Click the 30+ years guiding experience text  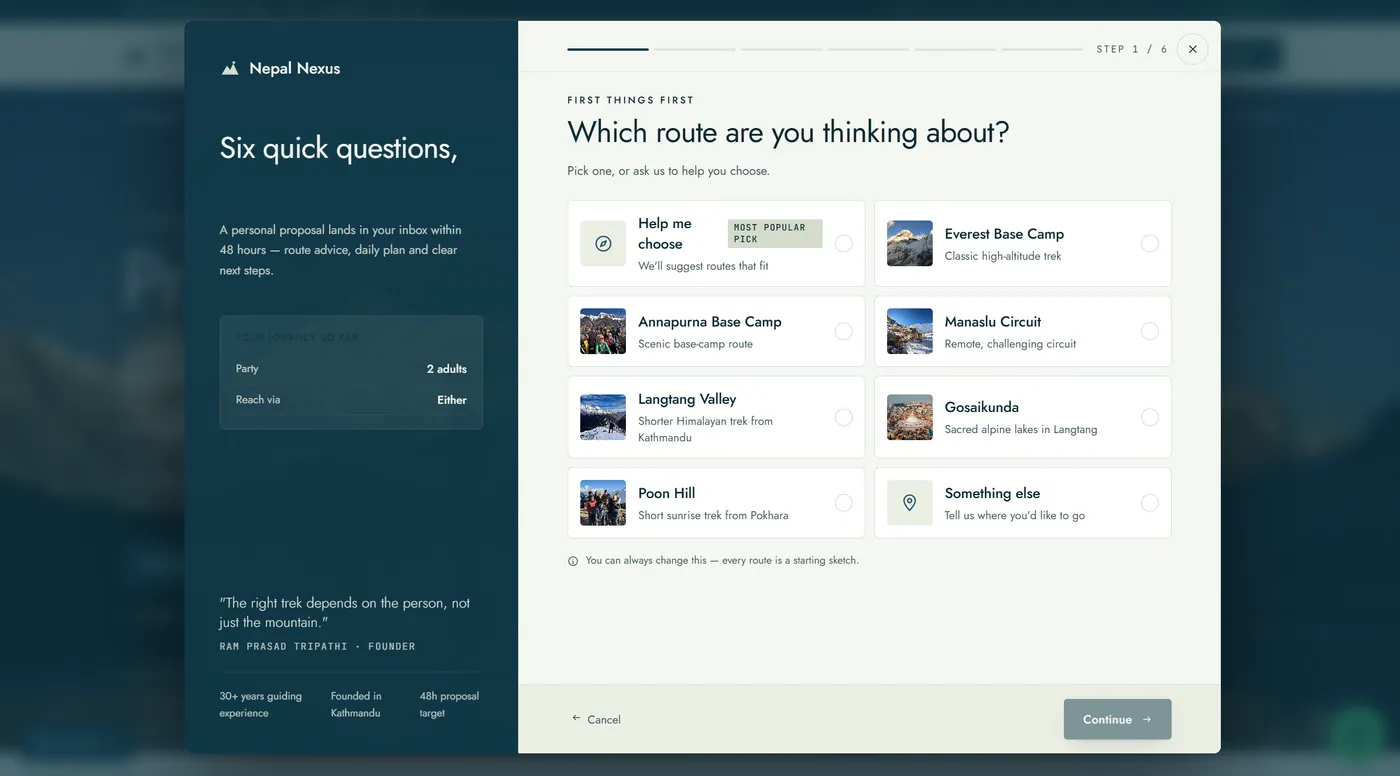[x=261, y=704]
